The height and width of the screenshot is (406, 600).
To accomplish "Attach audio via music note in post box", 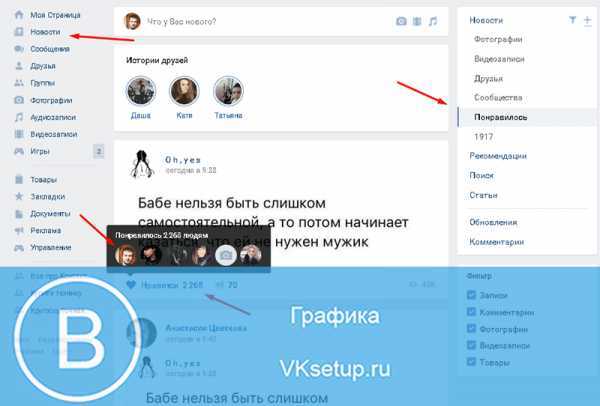I will pos(433,21).
